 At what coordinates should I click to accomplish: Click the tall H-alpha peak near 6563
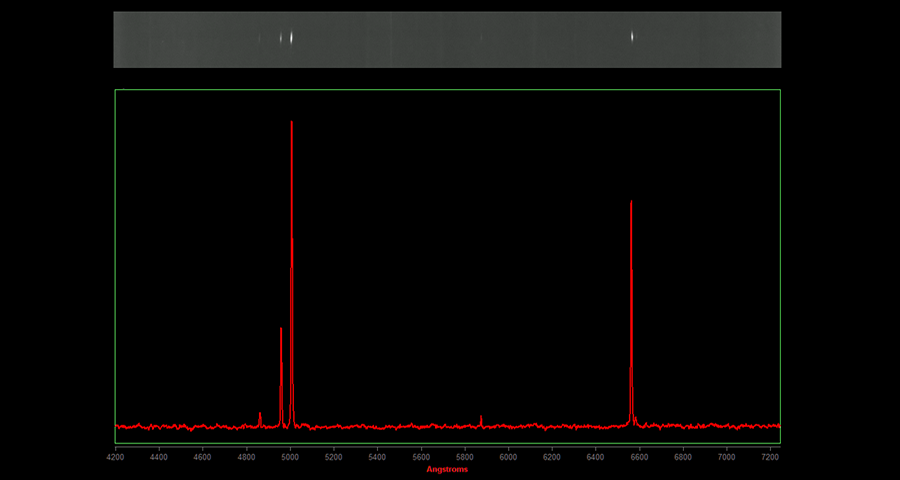tap(631, 204)
